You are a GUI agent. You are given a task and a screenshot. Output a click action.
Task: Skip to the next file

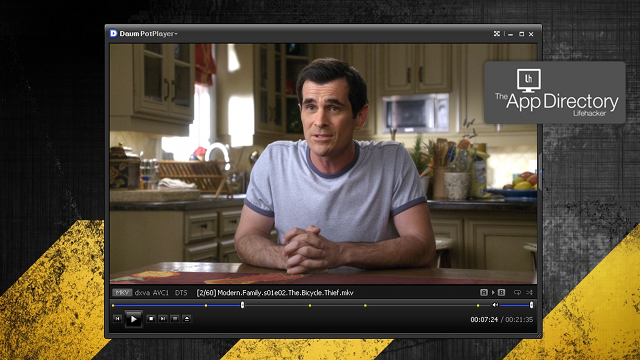tap(163, 318)
